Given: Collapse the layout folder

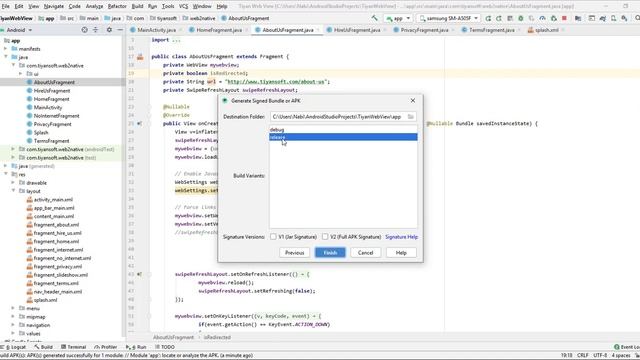Looking at the screenshot, I should pyautogui.click(x=13, y=191).
